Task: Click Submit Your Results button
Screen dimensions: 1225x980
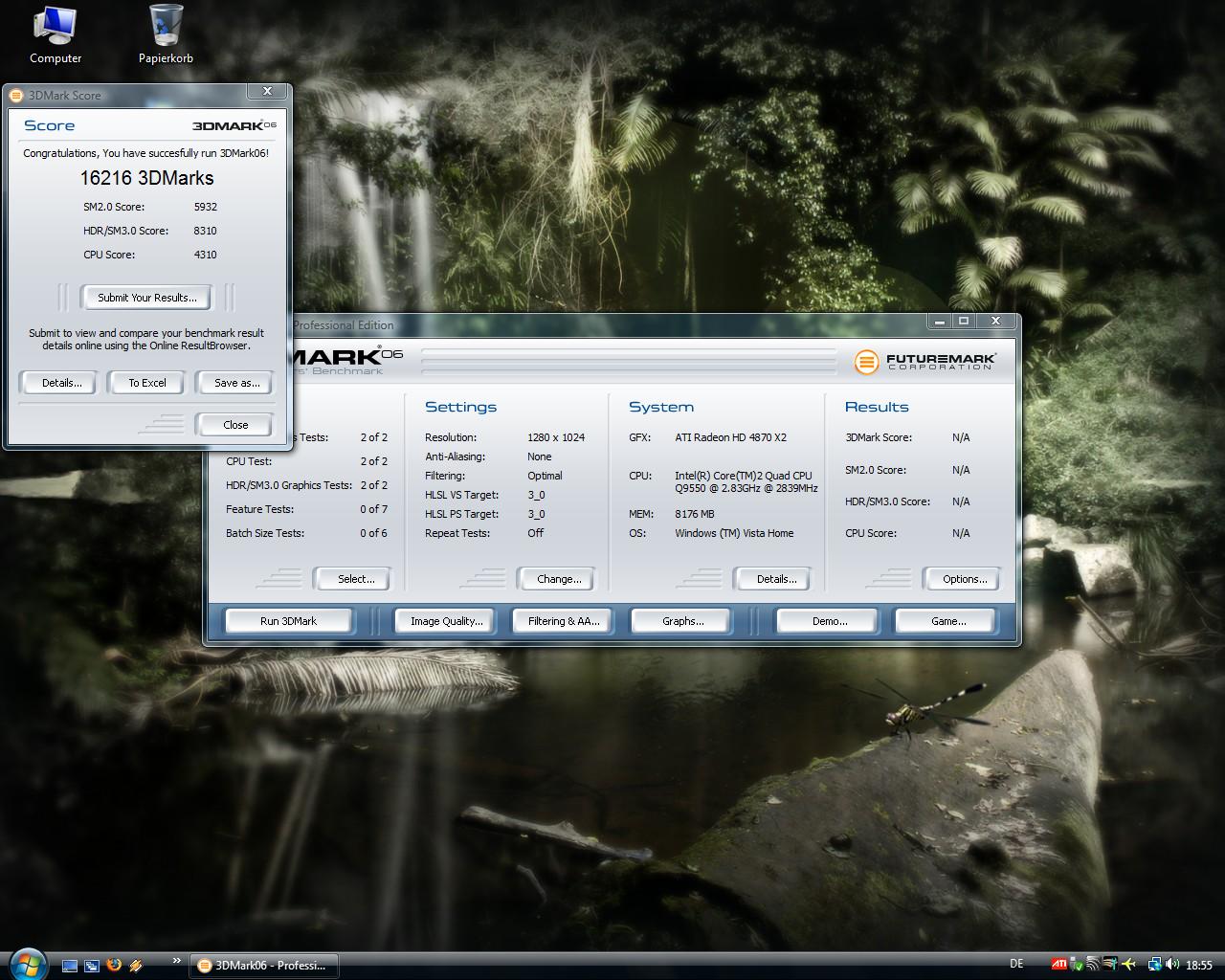Action: click(147, 298)
